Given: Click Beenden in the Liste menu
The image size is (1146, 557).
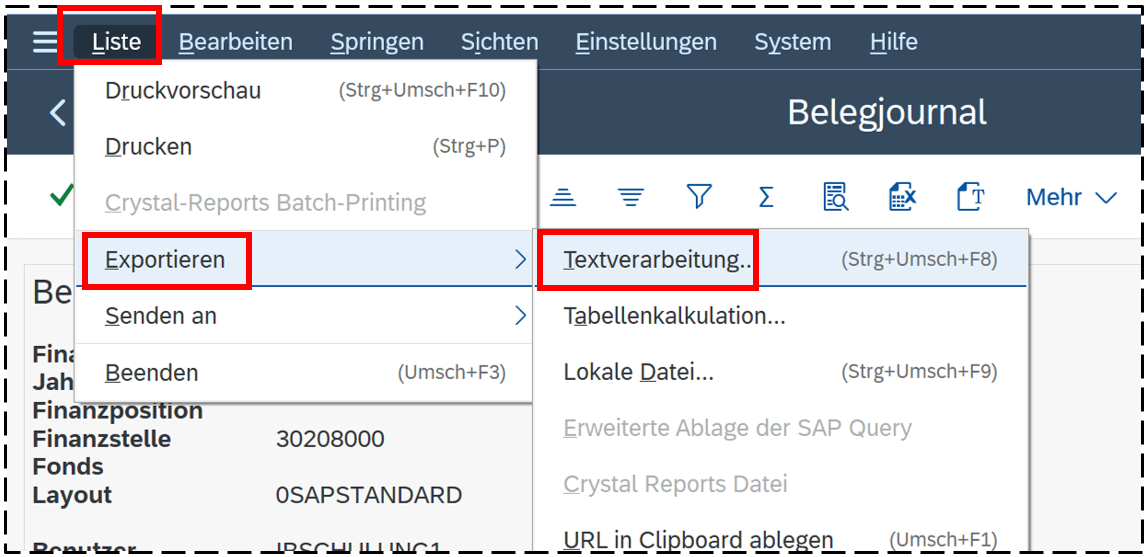Looking at the screenshot, I should click(x=152, y=373).
